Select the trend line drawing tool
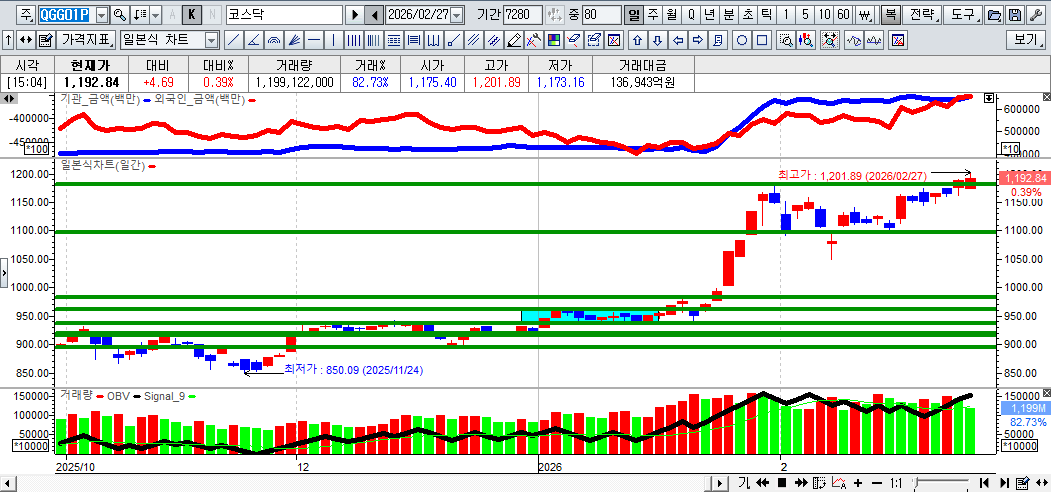This screenshot has height=492, width=1051. pyautogui.click(x=233, y=40)
